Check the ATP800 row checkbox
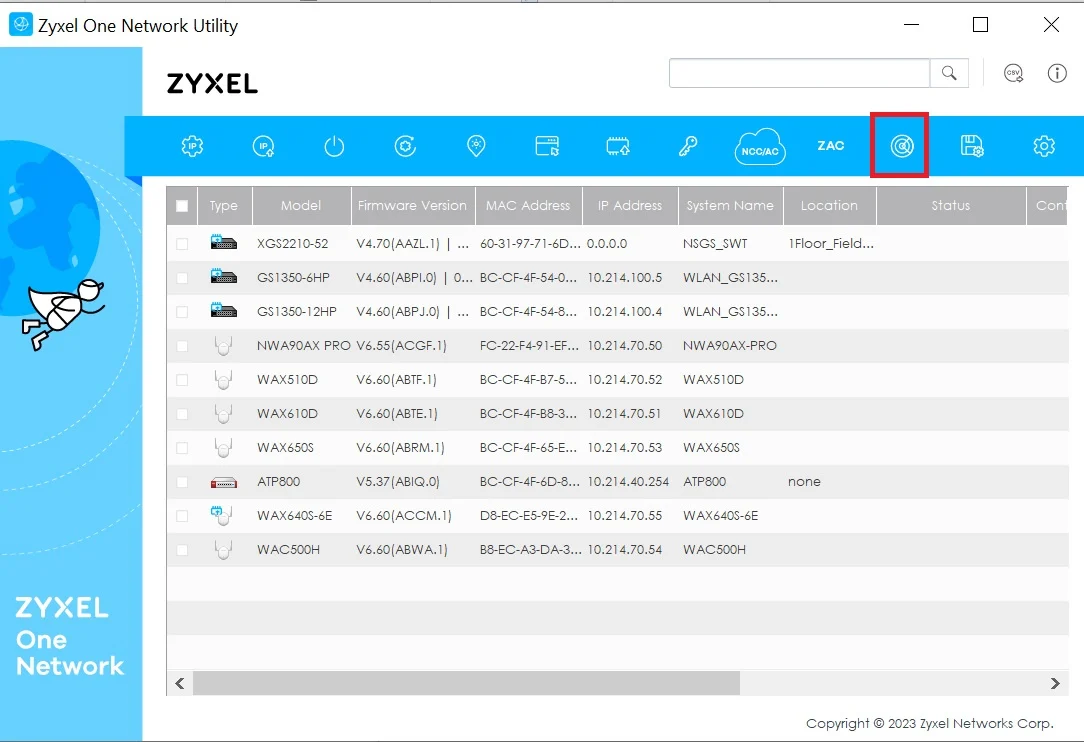The image size is (1084, 742). (182, 481)
